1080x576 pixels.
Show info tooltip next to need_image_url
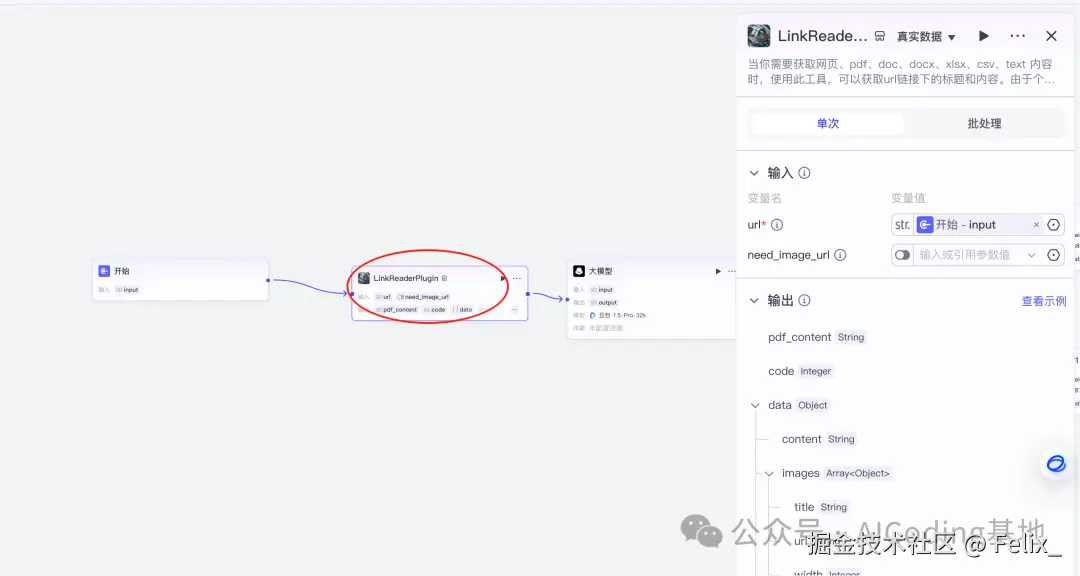(840, 255)
